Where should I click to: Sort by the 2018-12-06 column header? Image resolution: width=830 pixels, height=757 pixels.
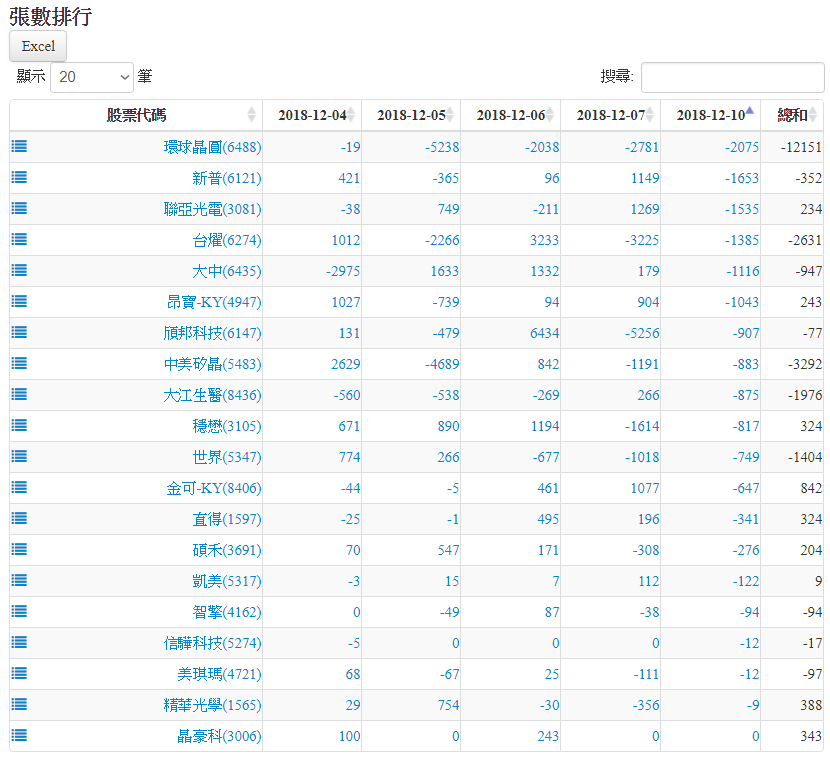(x=510, y=115)
